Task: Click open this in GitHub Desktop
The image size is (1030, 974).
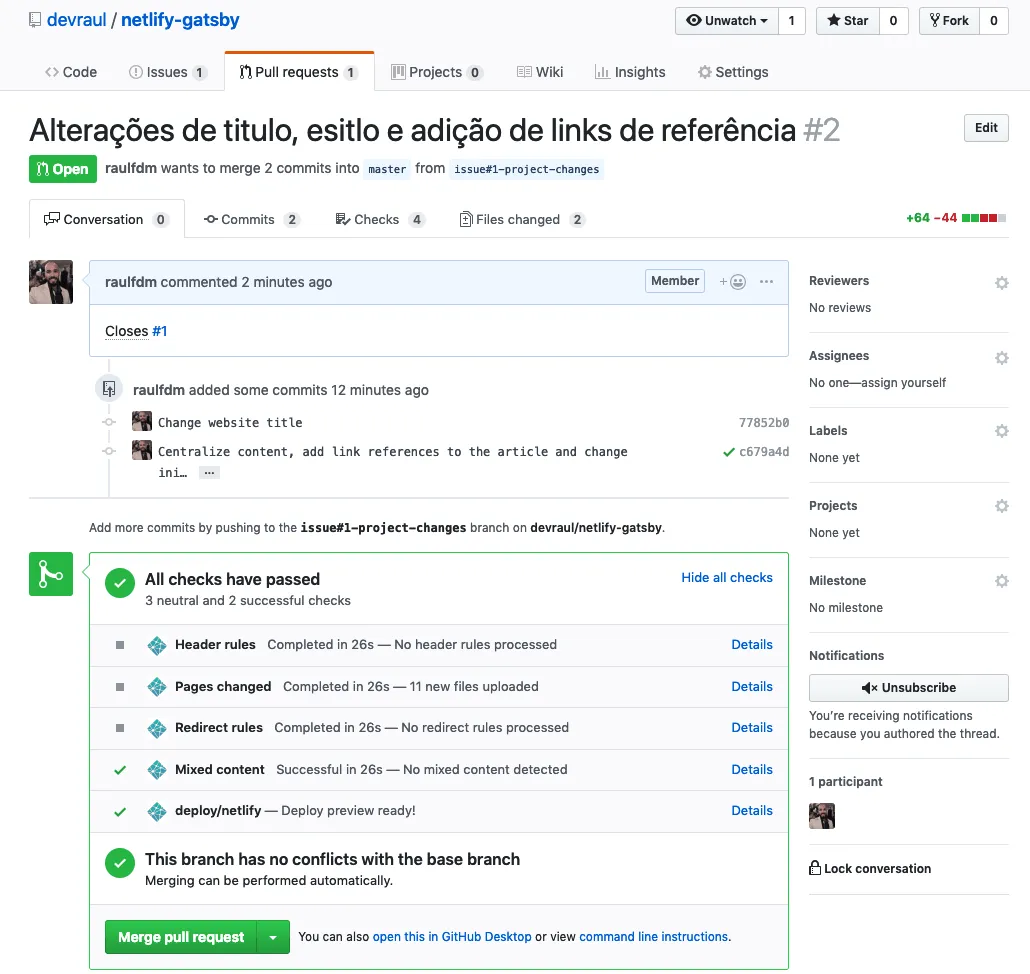Action: (452, 937)
